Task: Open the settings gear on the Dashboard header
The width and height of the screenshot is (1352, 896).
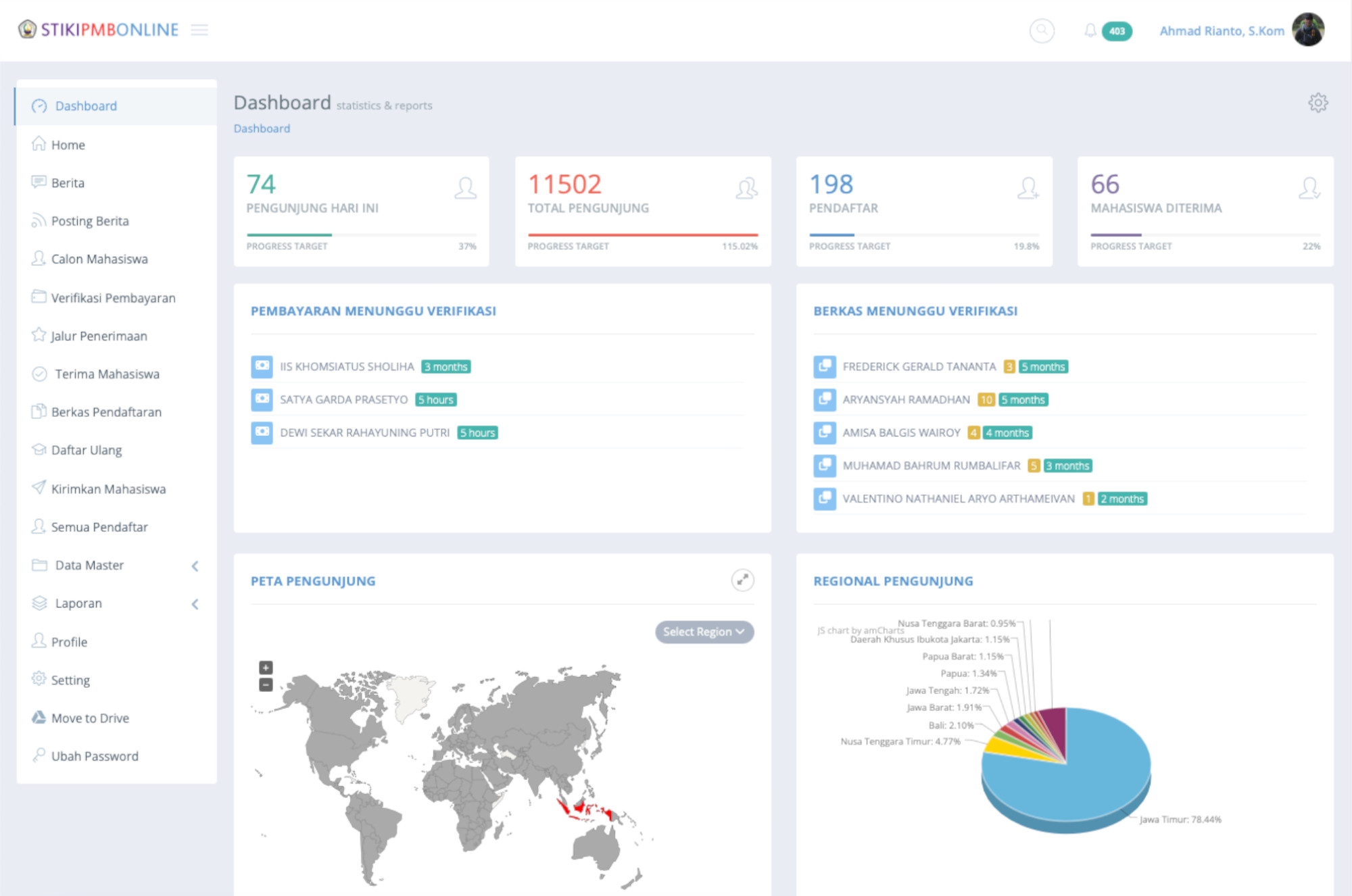Action: click(1317, 103)
